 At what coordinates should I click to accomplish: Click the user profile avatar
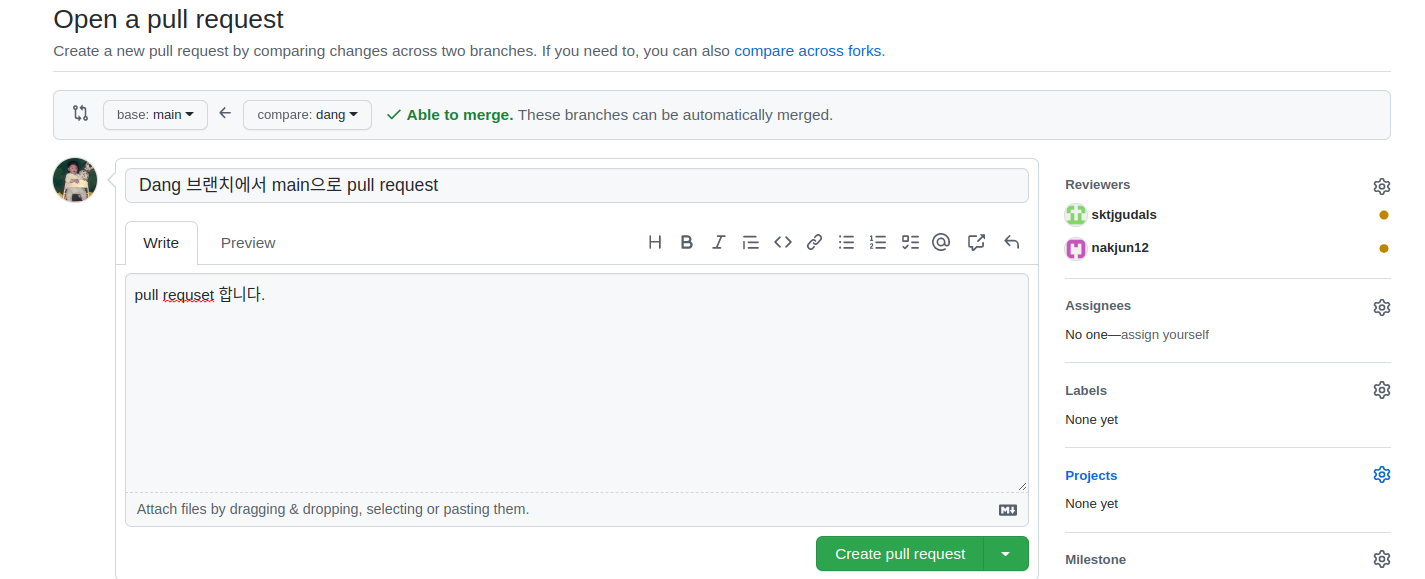coord(75,180)
